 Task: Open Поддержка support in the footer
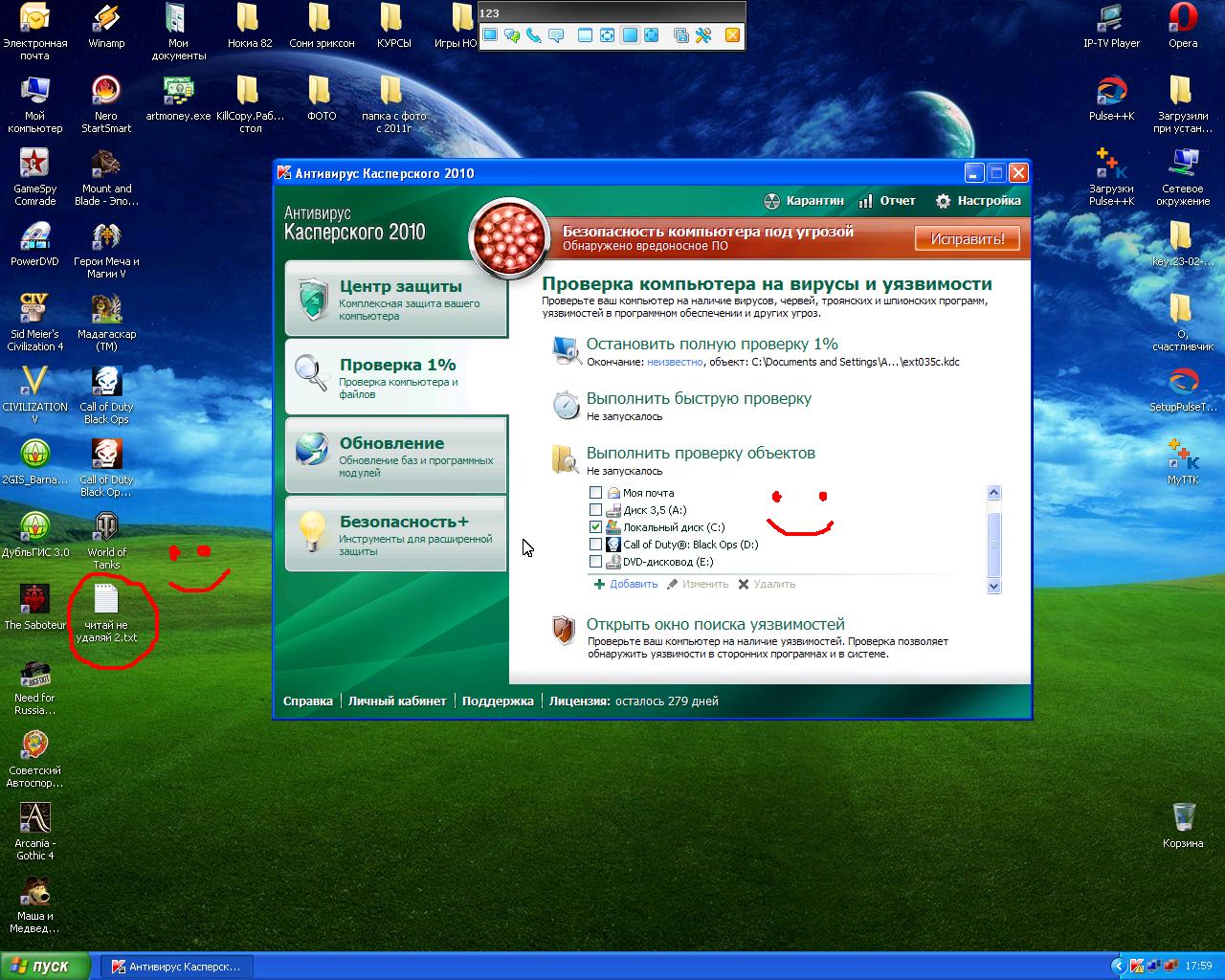pos(498,701)
